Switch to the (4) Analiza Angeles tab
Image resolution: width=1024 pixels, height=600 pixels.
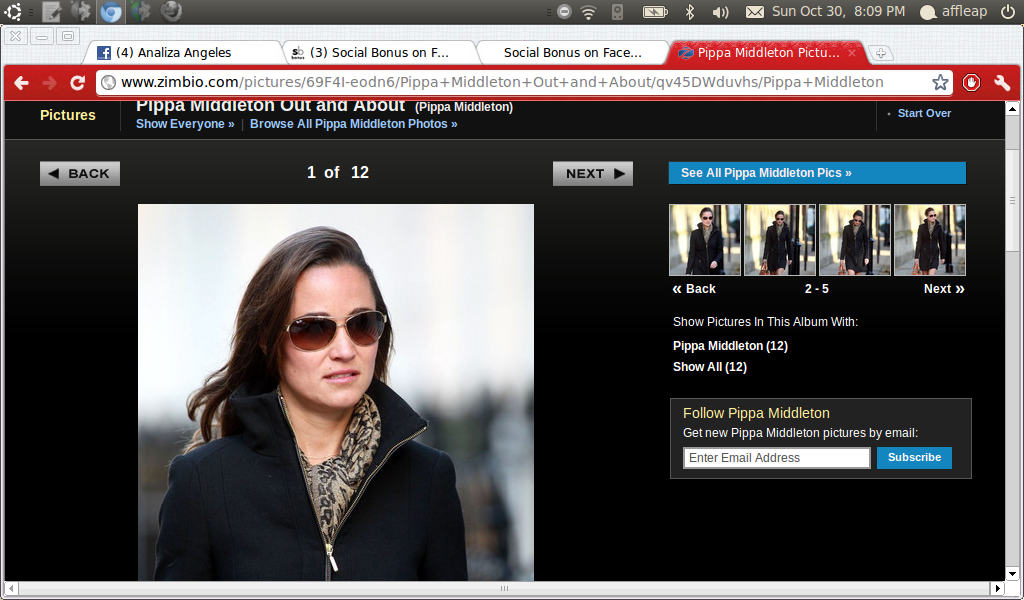coord(183,53)
